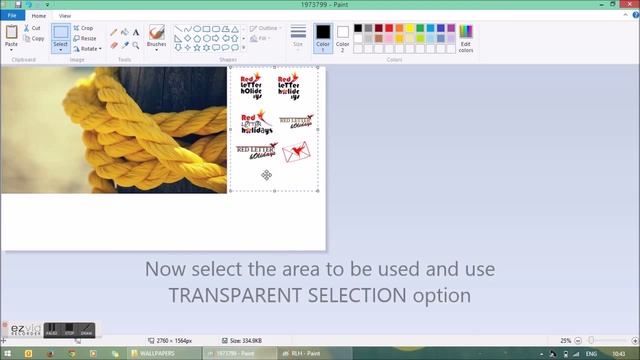Viewport: 640px width, 360px height.
Task: Click the zoom out minus button
Action: tap(578, 340)
